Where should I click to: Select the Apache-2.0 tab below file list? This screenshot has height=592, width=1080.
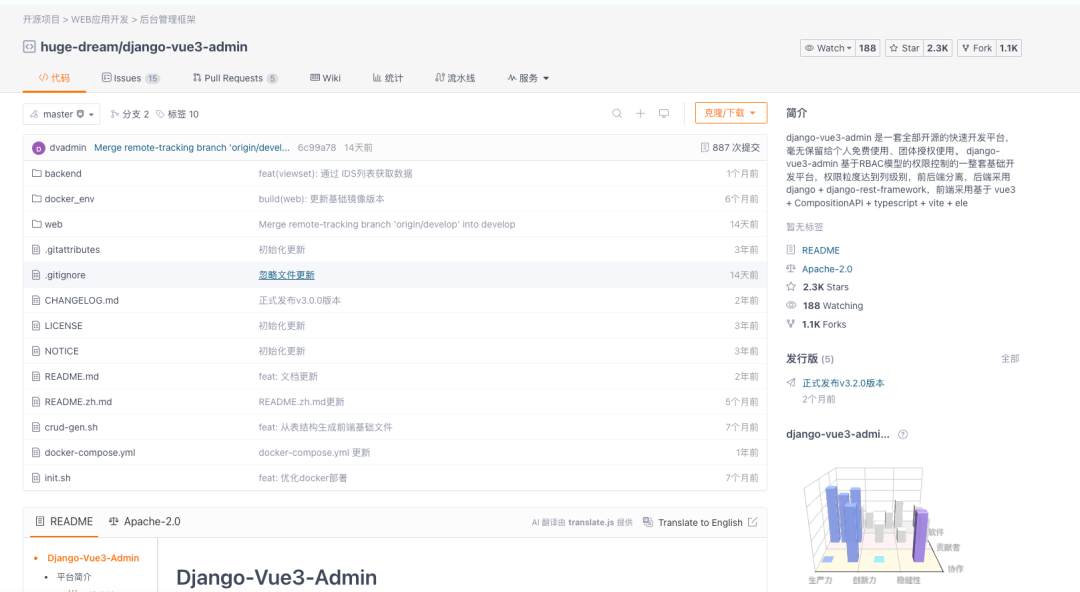(x=145, y=522)
